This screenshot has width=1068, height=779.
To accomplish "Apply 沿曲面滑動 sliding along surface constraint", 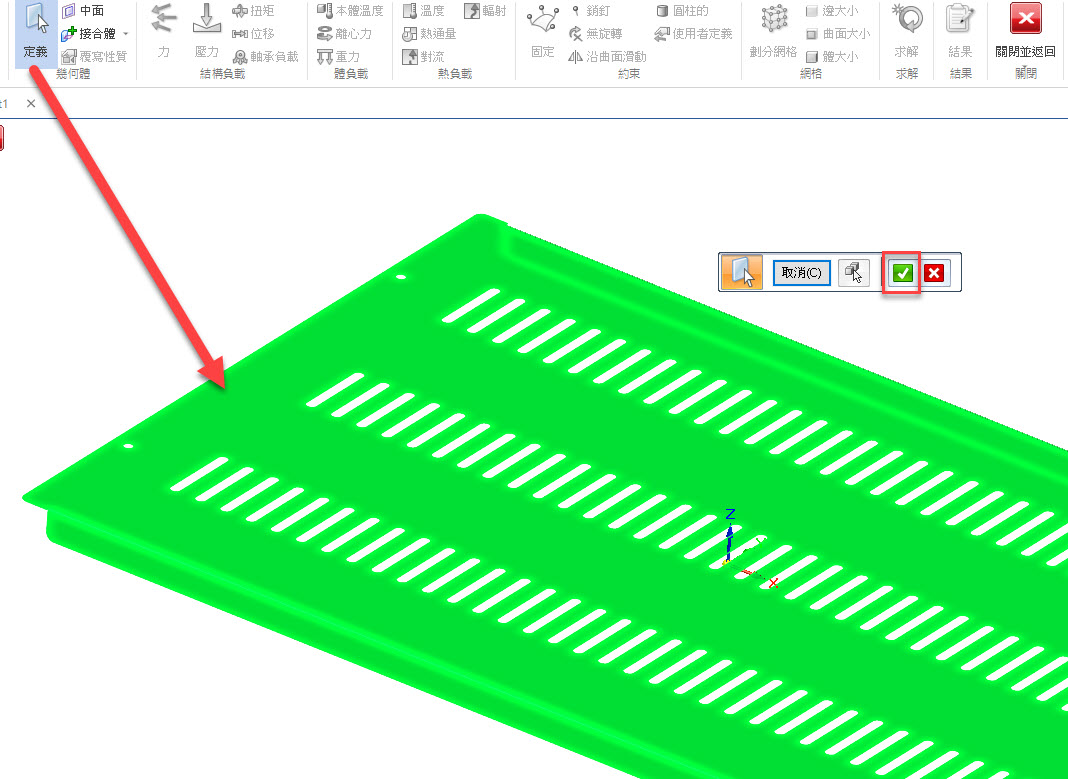I will tap(608, 57).
